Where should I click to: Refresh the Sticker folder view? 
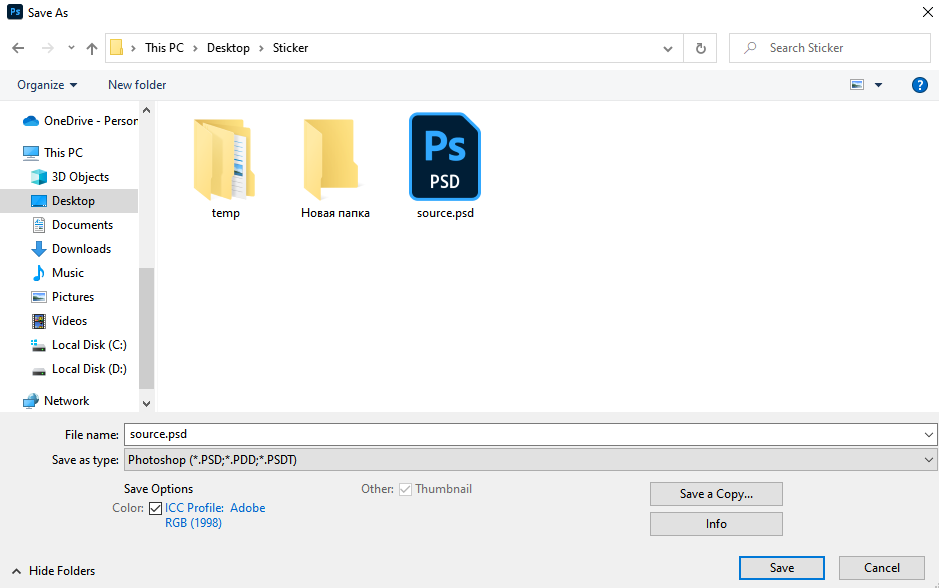point(700,49)
